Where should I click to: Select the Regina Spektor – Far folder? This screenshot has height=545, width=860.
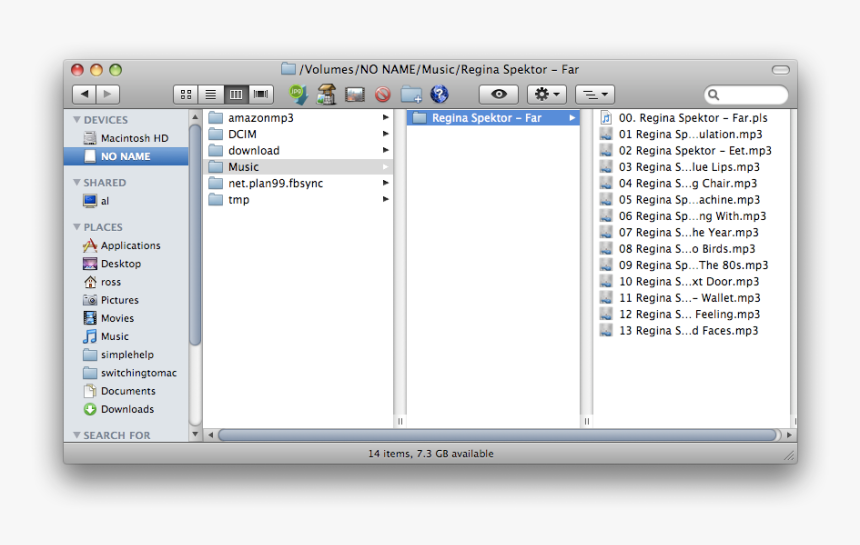pos(493,118)
